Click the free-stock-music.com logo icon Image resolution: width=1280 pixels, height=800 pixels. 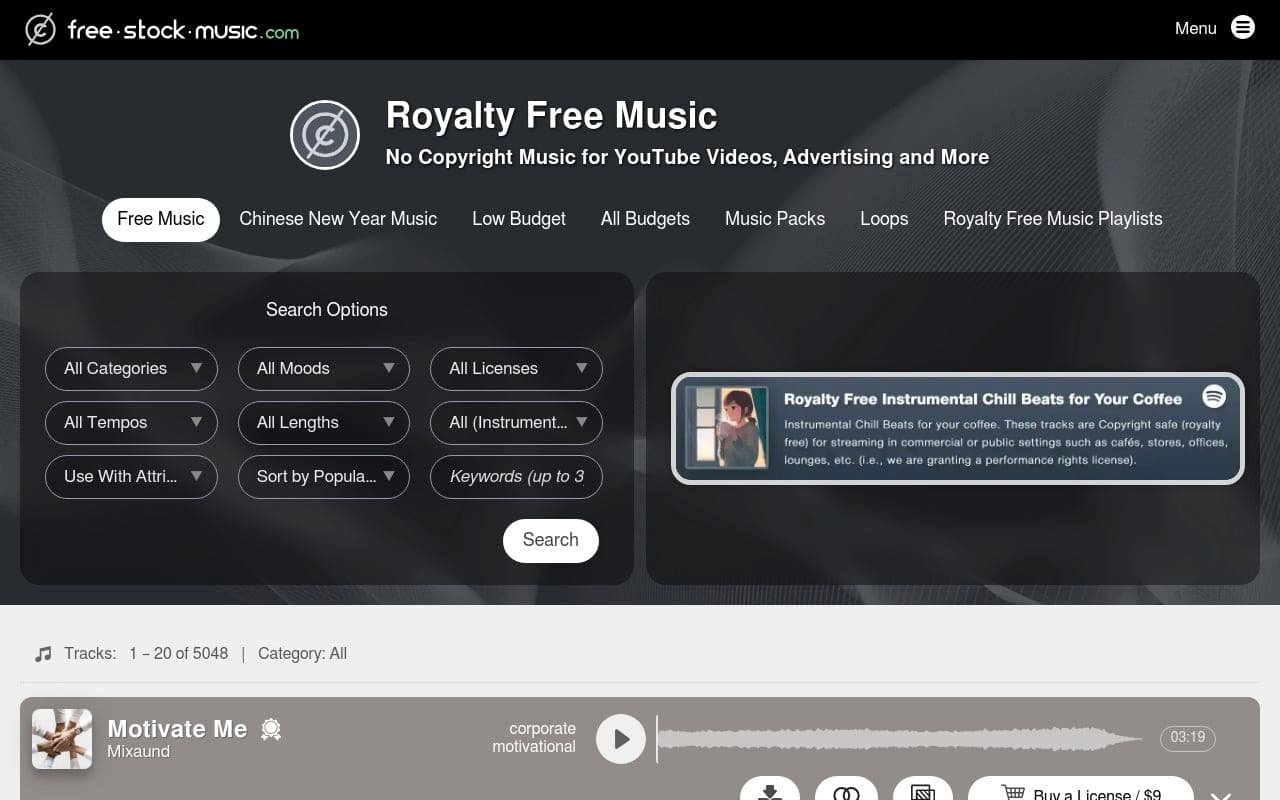point(39,29)
